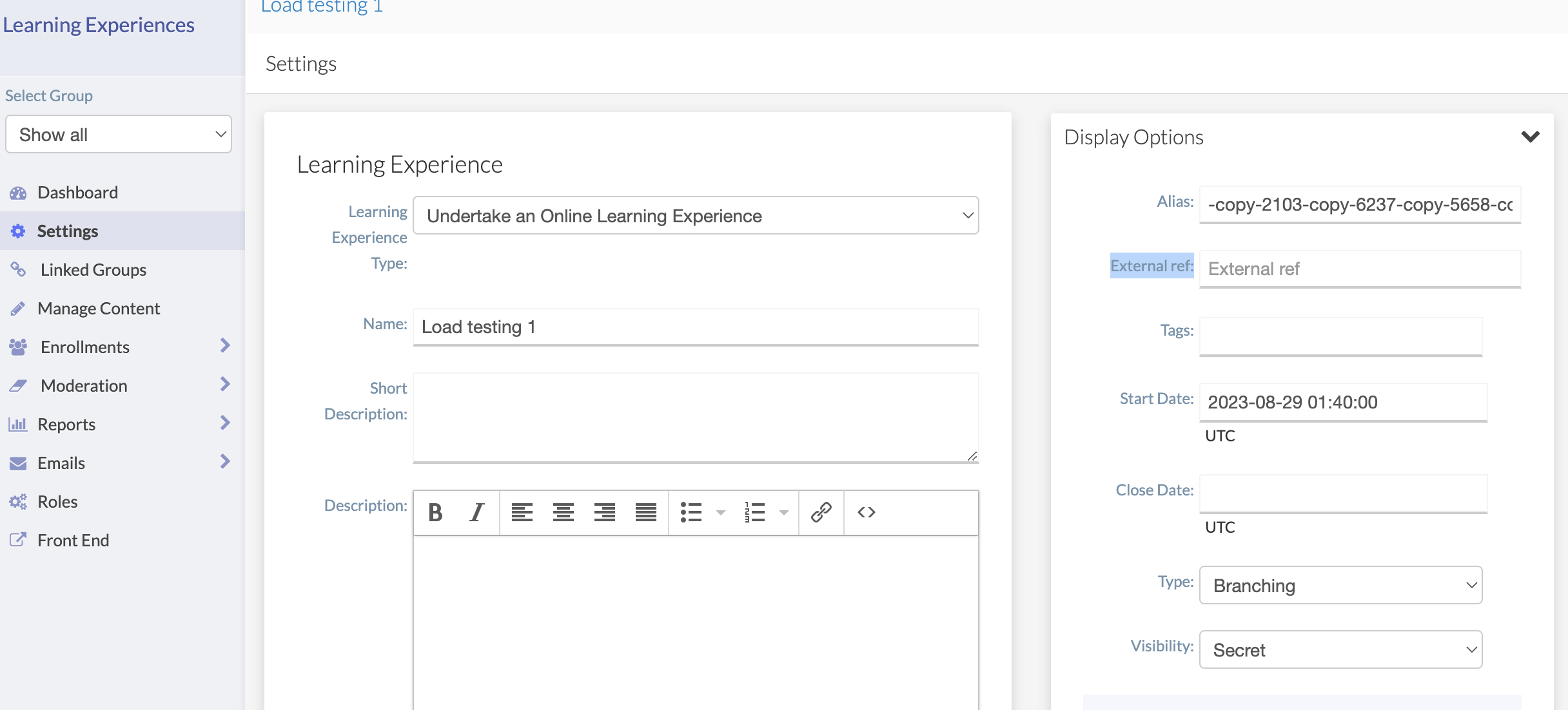This screenshot has width=1568, height=710.
Task: Click the Alias input field
Action: (x=1360, y=205)
